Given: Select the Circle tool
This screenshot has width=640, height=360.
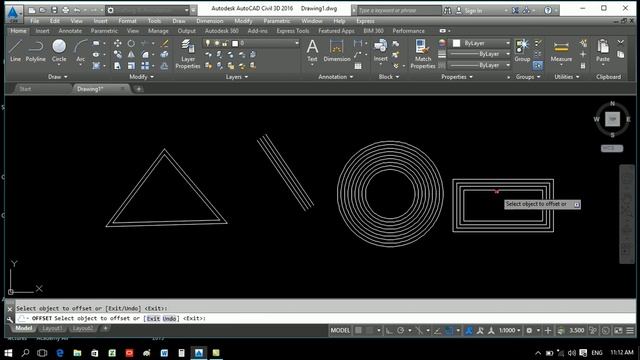Looking at the screenshot, I should tap(59, 51).
